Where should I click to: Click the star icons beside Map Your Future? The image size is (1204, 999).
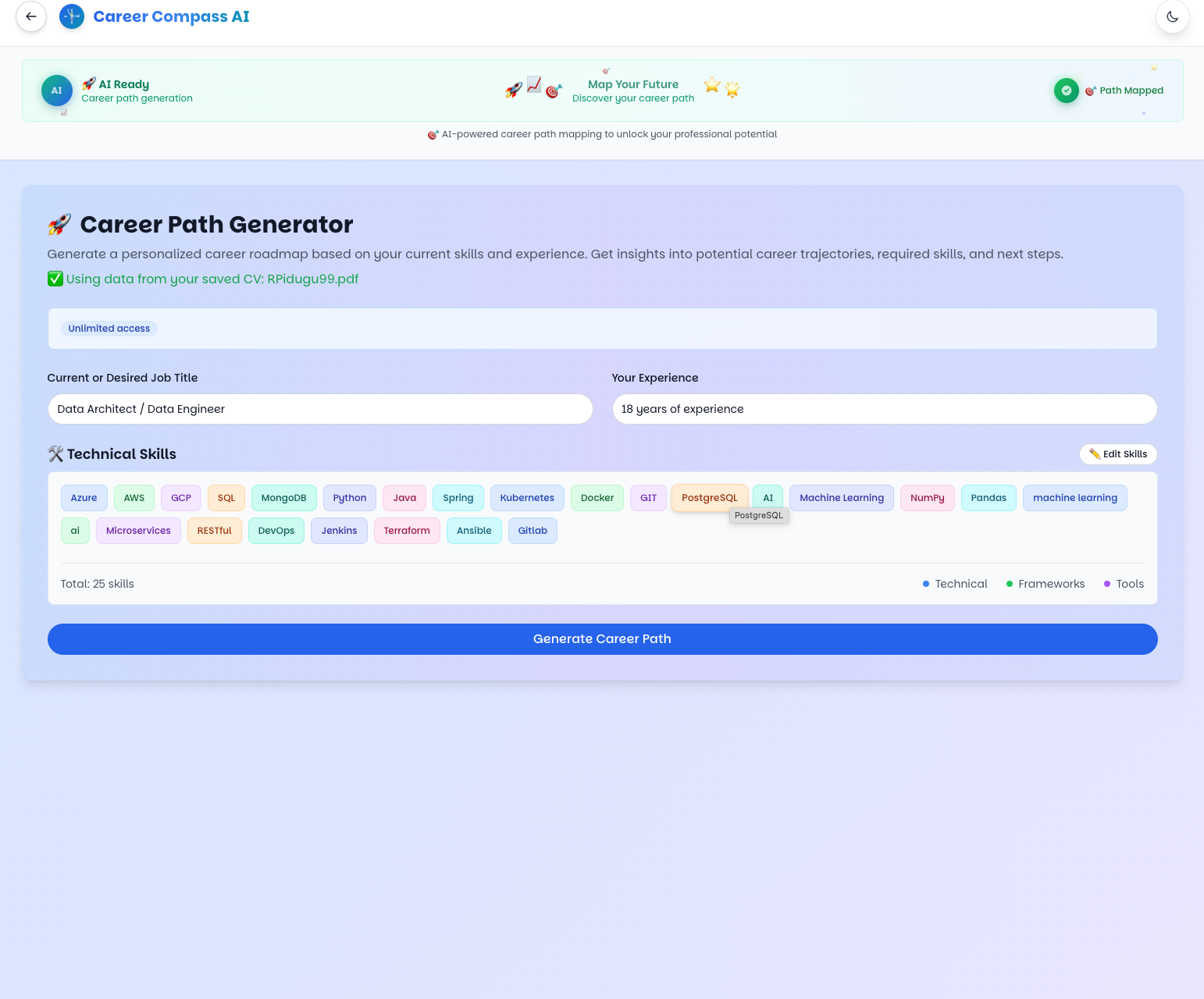click(721, 88)
